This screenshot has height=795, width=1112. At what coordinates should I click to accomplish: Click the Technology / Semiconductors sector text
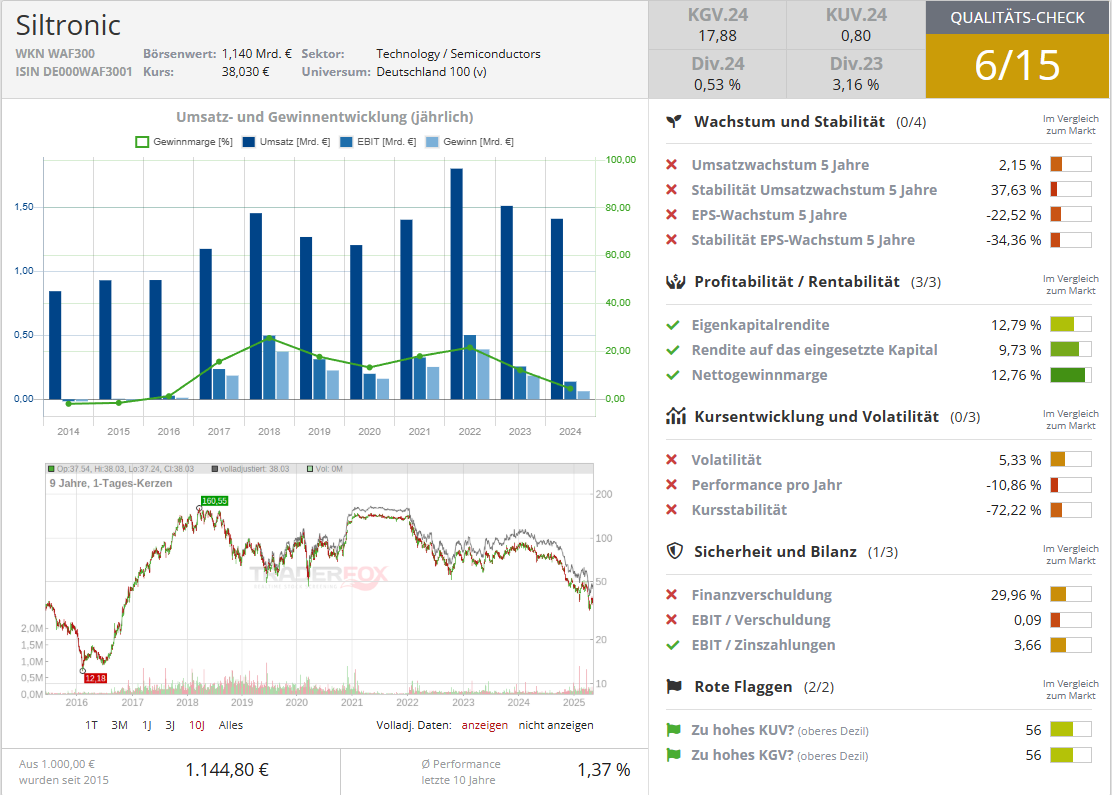(x=458, y=53)
